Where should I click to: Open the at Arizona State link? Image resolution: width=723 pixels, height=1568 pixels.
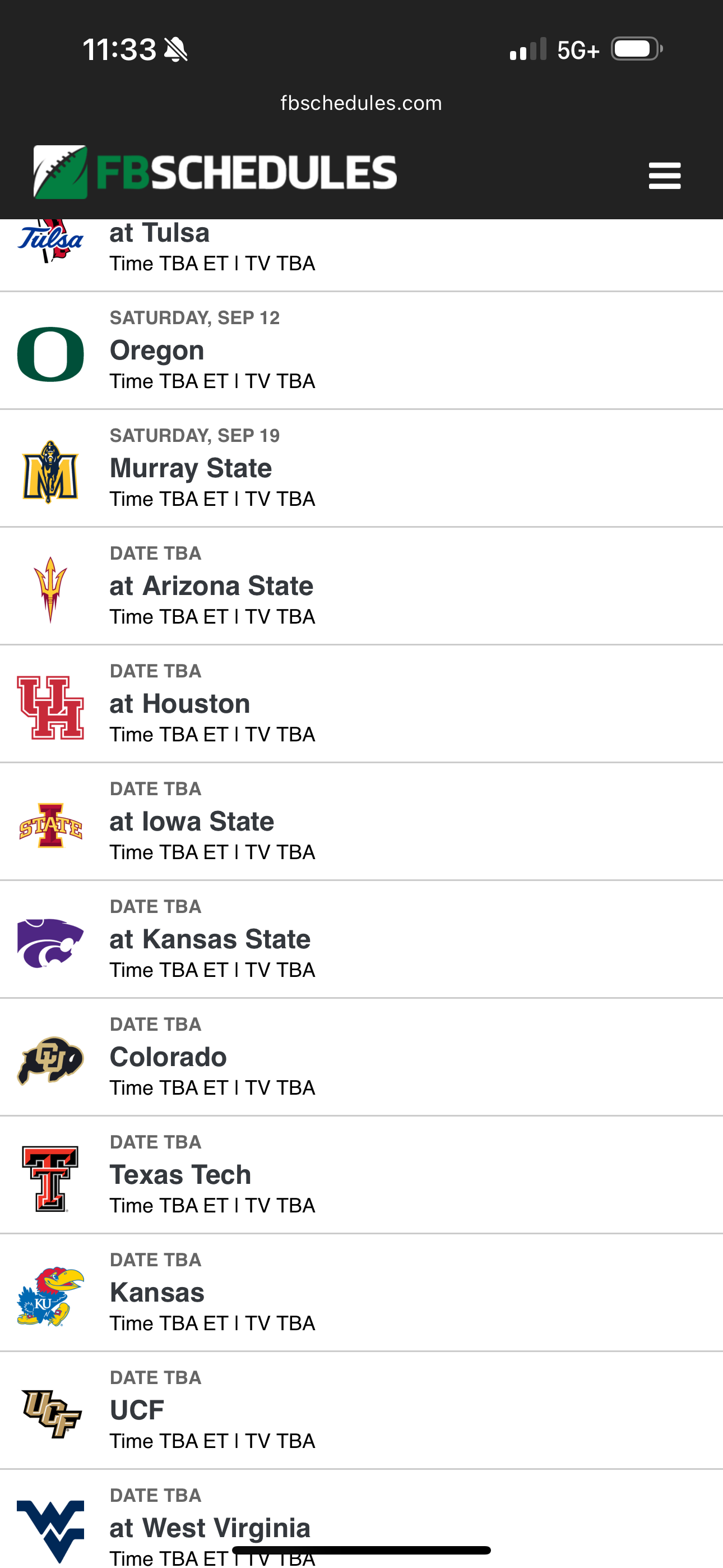211,586
